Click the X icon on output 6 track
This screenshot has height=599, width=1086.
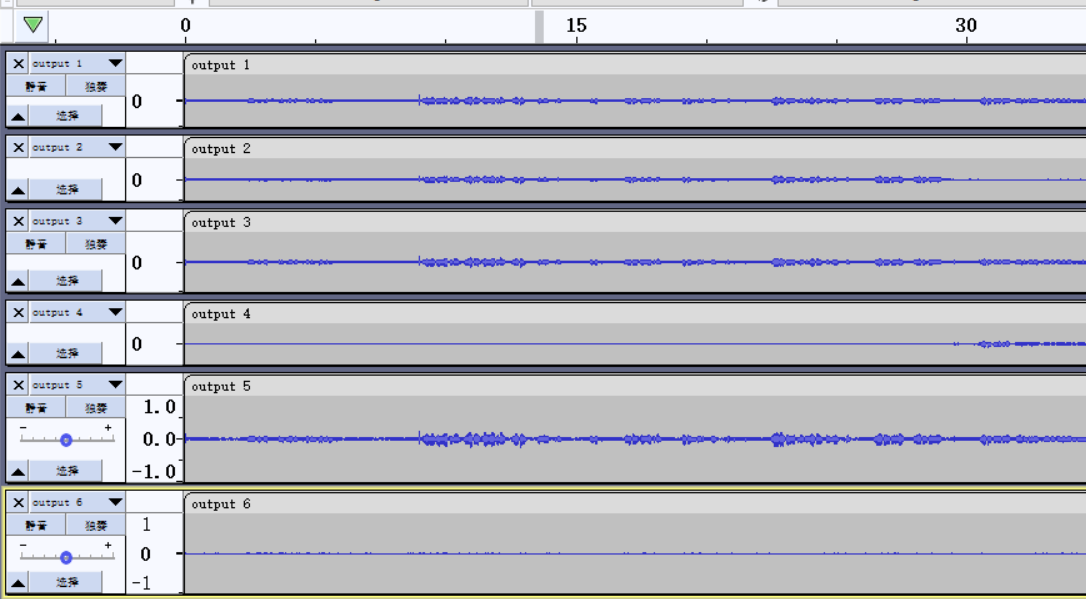(19, 503)
